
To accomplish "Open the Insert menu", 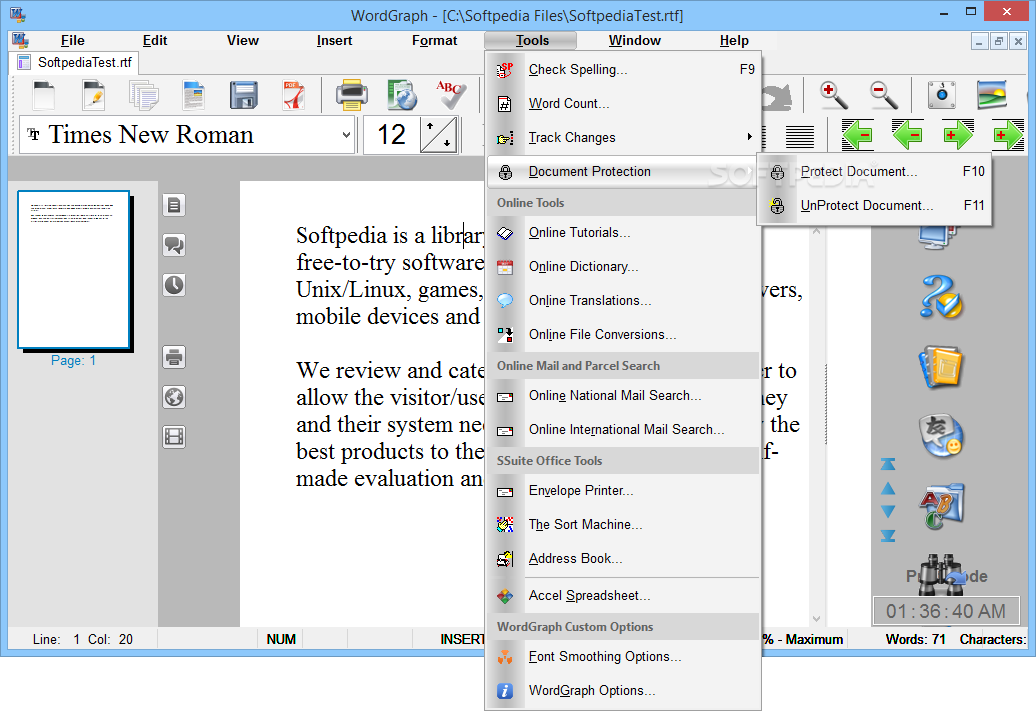I will coord(334,40).
